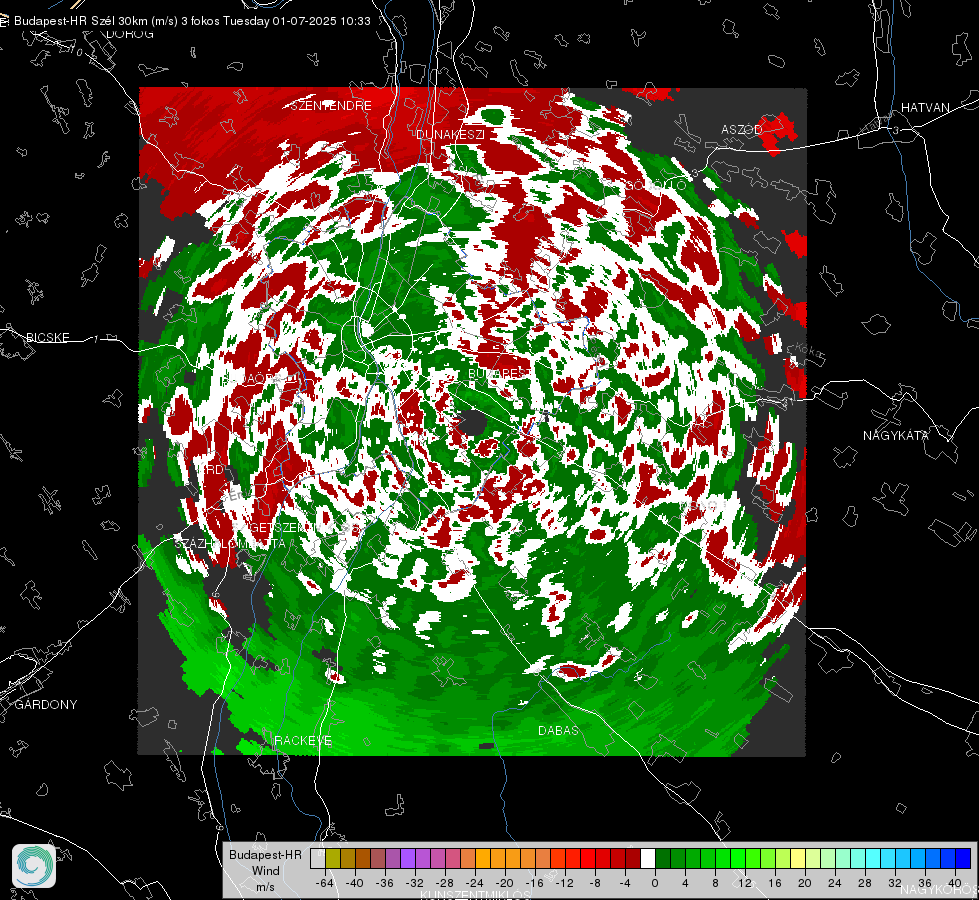Click the swirl logo icon
The image size is (979, 900).
pos(34,866)
